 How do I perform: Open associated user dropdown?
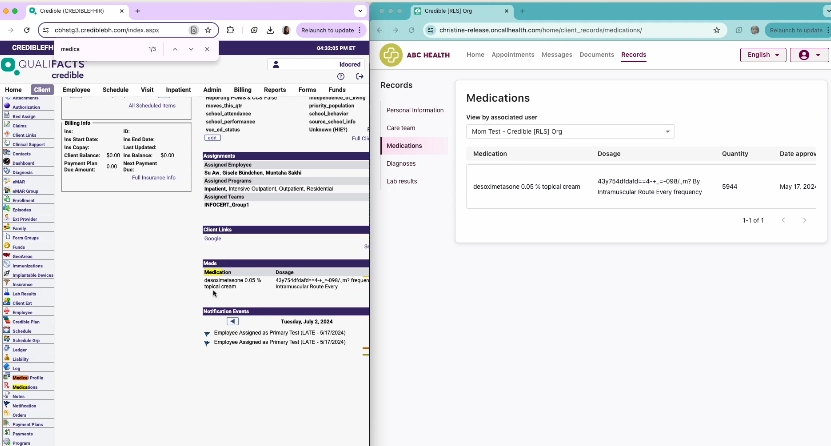click(570, 131)
